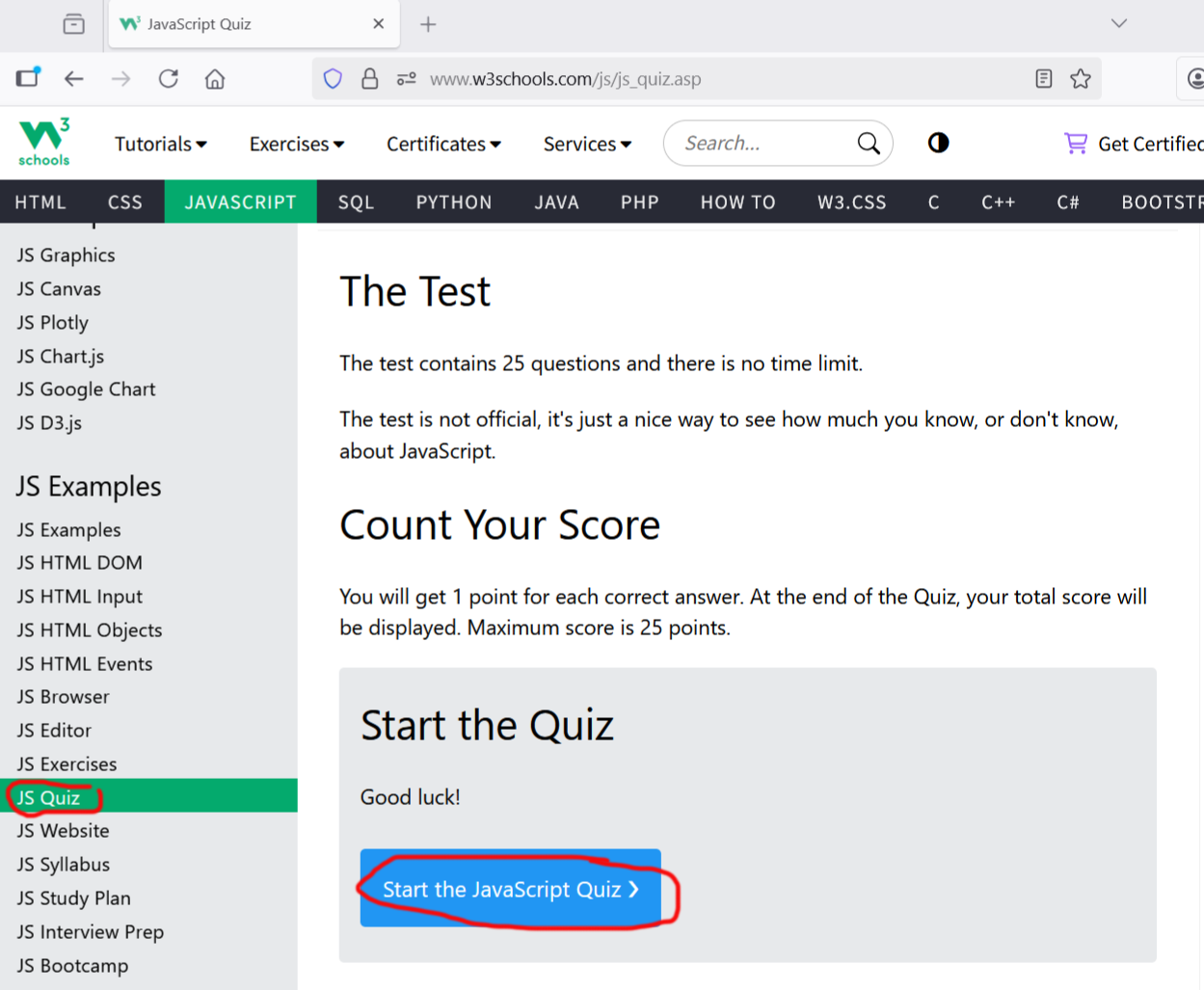Select JS Quiz in sidebar
This screenshot has height=990, width=1204.
[x=148, y=796]
